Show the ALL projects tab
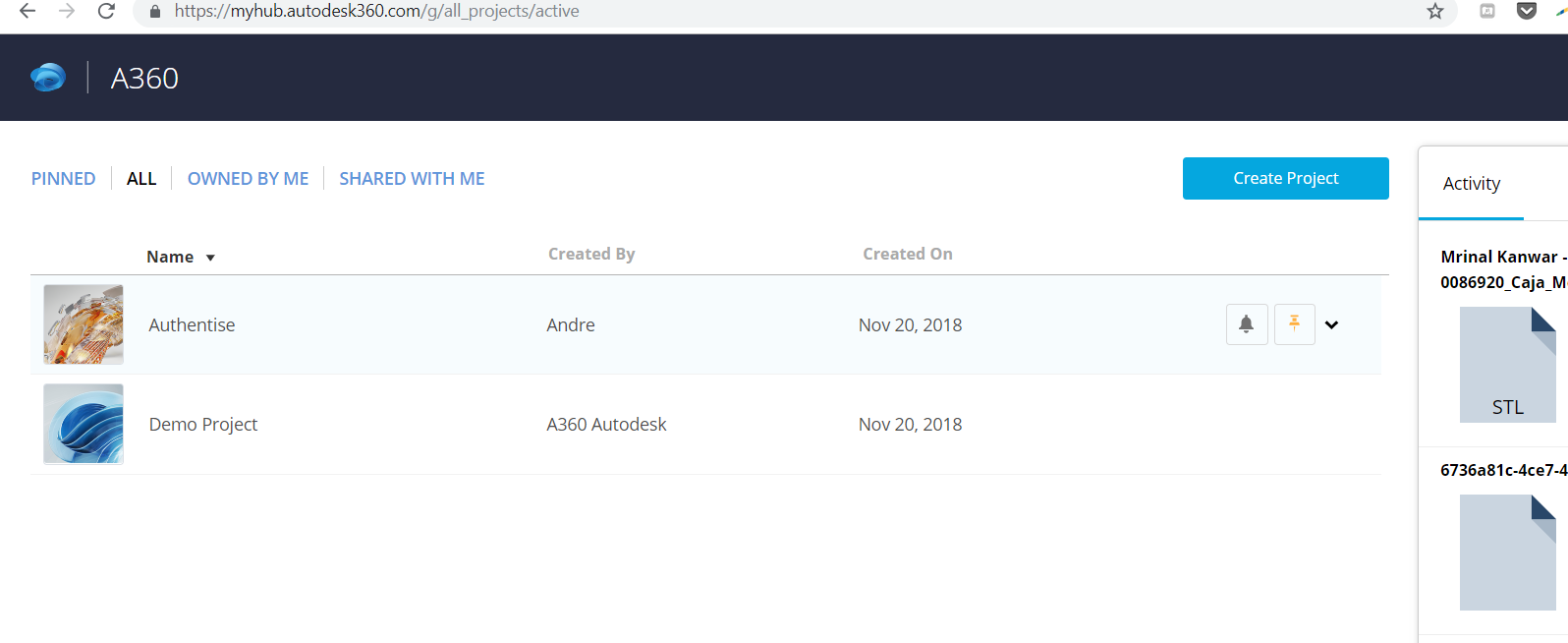The height and width of the screenshot is (643, 1568). point(141,179)
